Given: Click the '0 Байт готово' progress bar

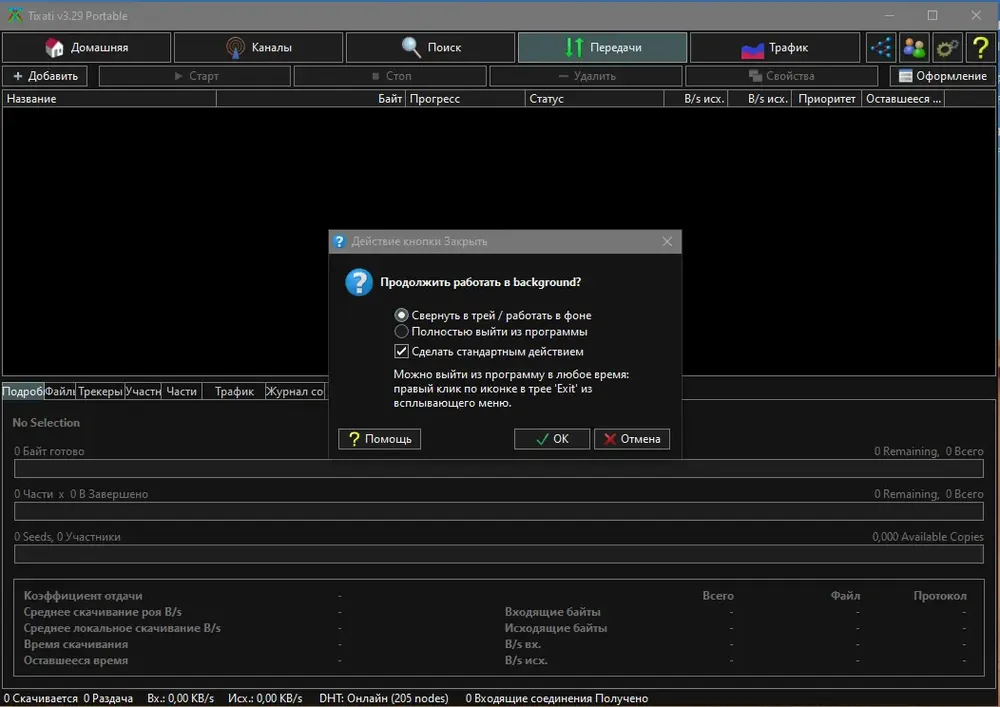Looking at the screenshot, I should point(499,469).
